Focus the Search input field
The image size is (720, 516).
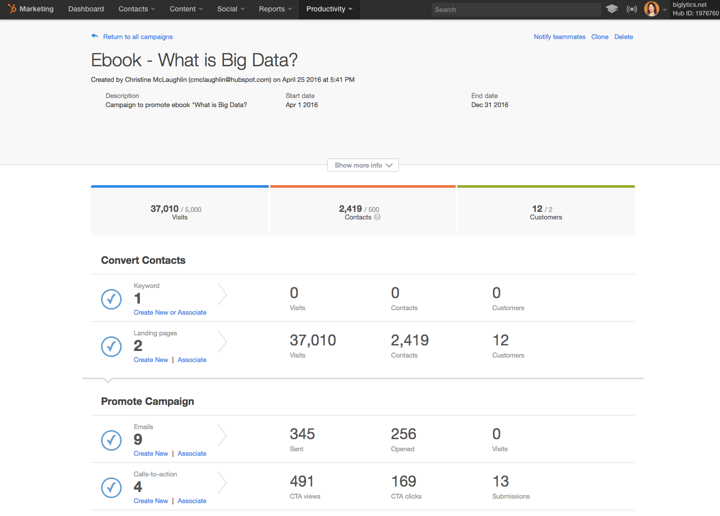(516, 9)
